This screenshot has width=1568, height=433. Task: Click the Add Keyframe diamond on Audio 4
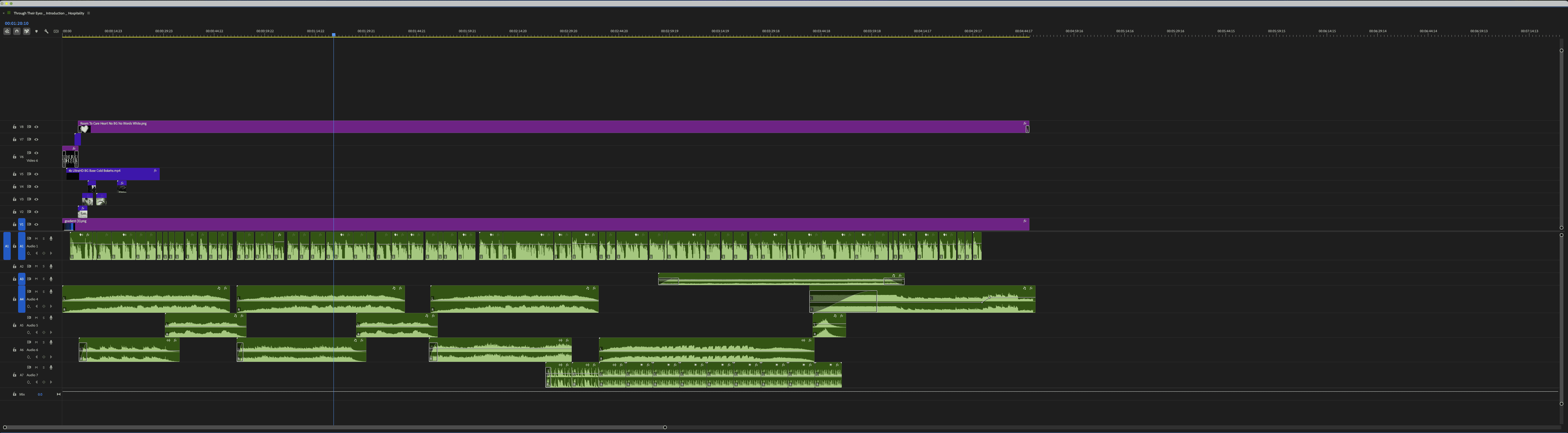pyautogui.click(x=44, y=306)
